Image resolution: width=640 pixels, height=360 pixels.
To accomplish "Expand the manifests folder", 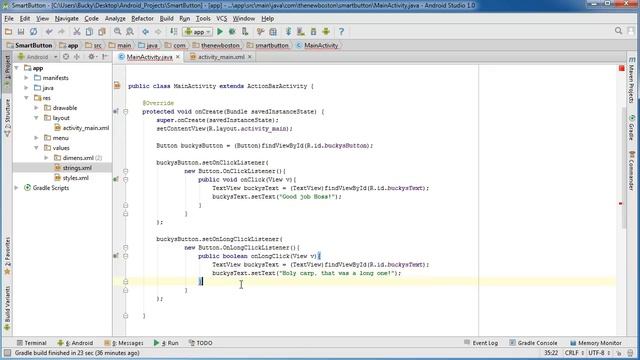I will [x=27, y=78].
